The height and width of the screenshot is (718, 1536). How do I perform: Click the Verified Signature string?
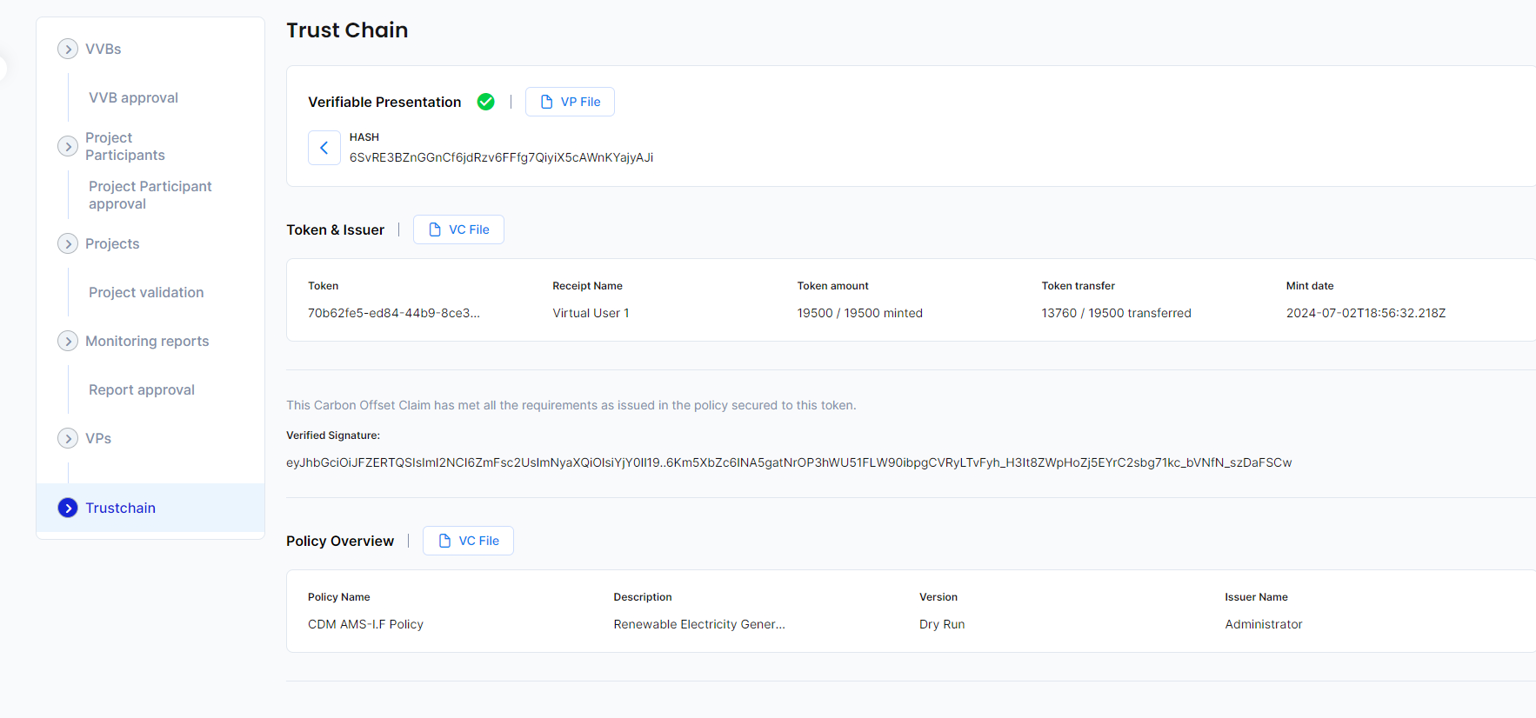coord(788,462)
